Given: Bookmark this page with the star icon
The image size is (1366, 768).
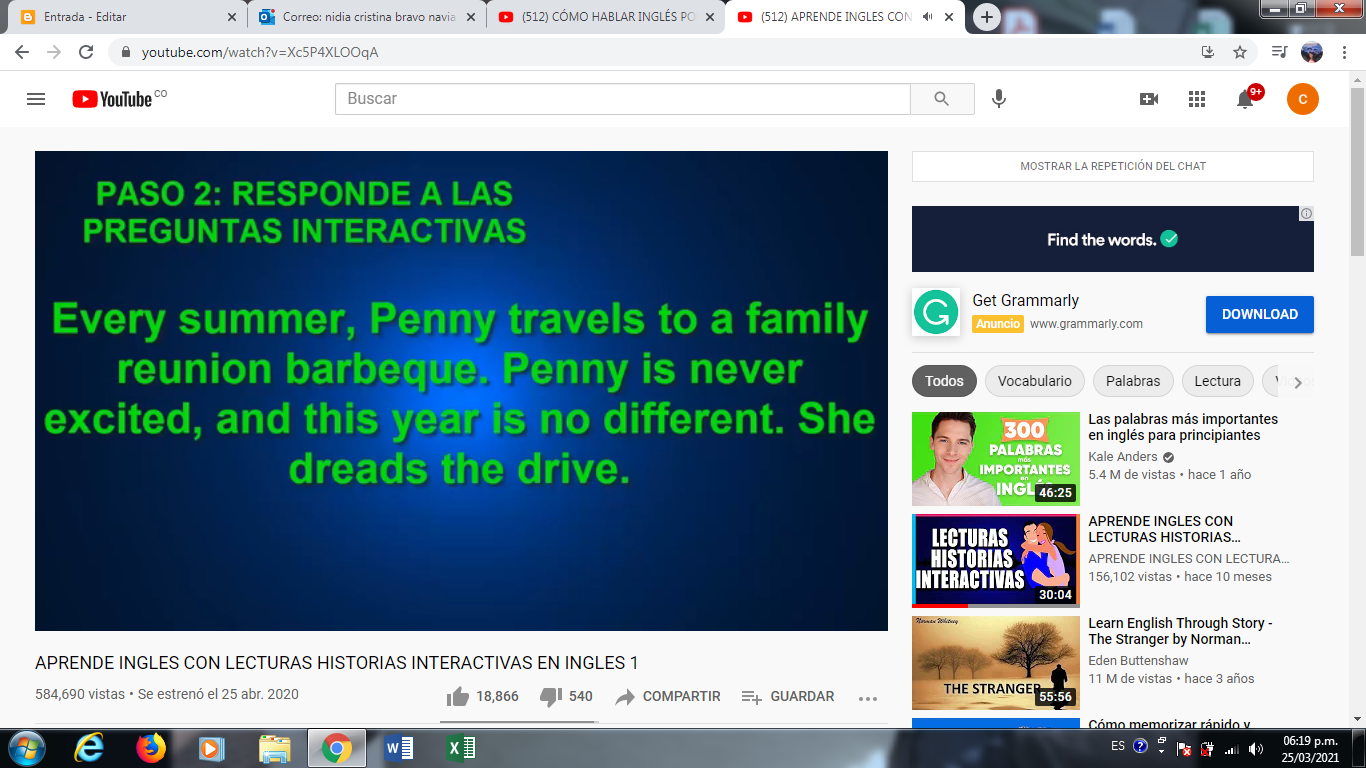Looking at the screenshot, I should click(1240, 52).
